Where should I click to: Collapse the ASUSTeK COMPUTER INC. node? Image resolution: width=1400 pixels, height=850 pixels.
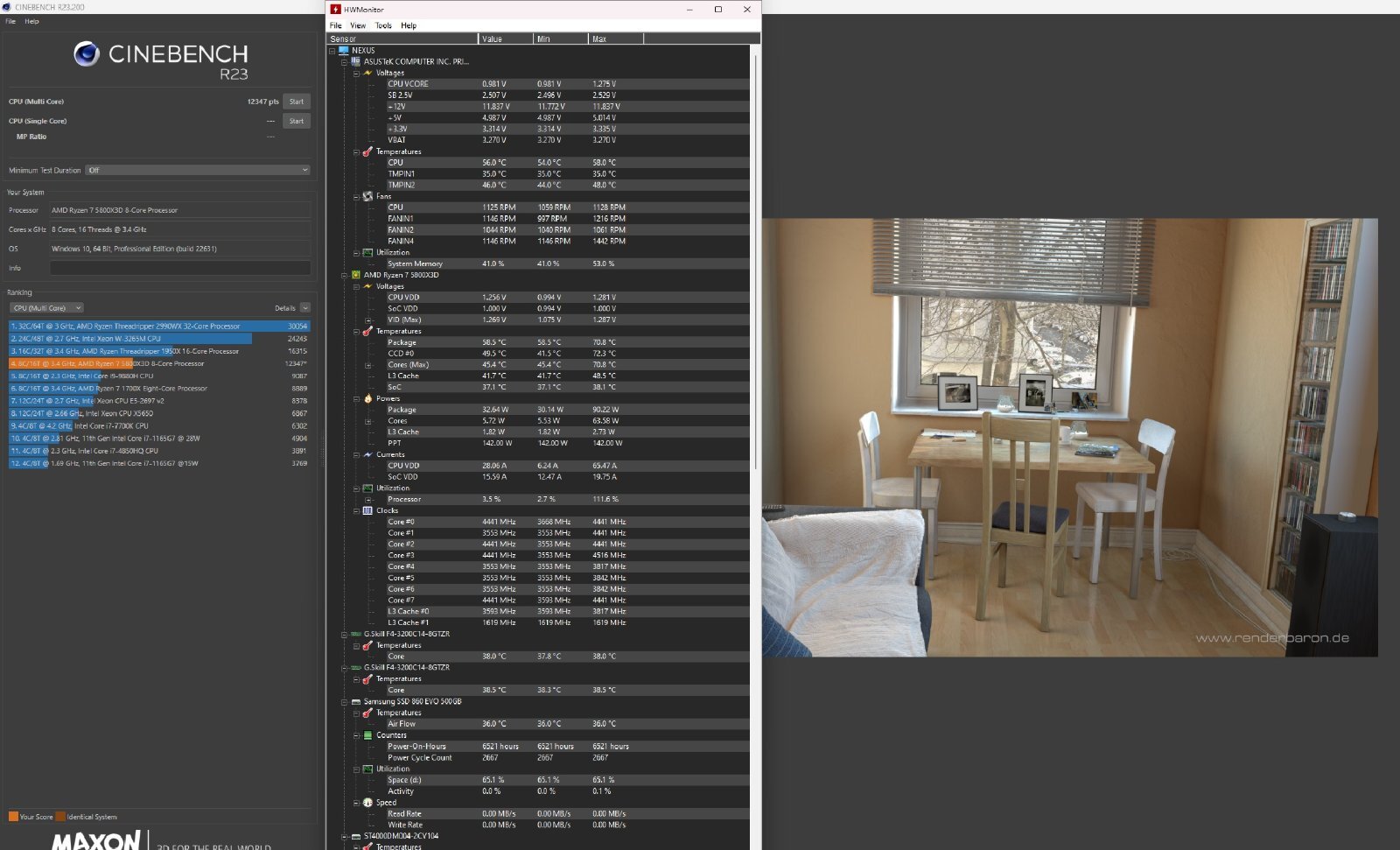point(344,62)
